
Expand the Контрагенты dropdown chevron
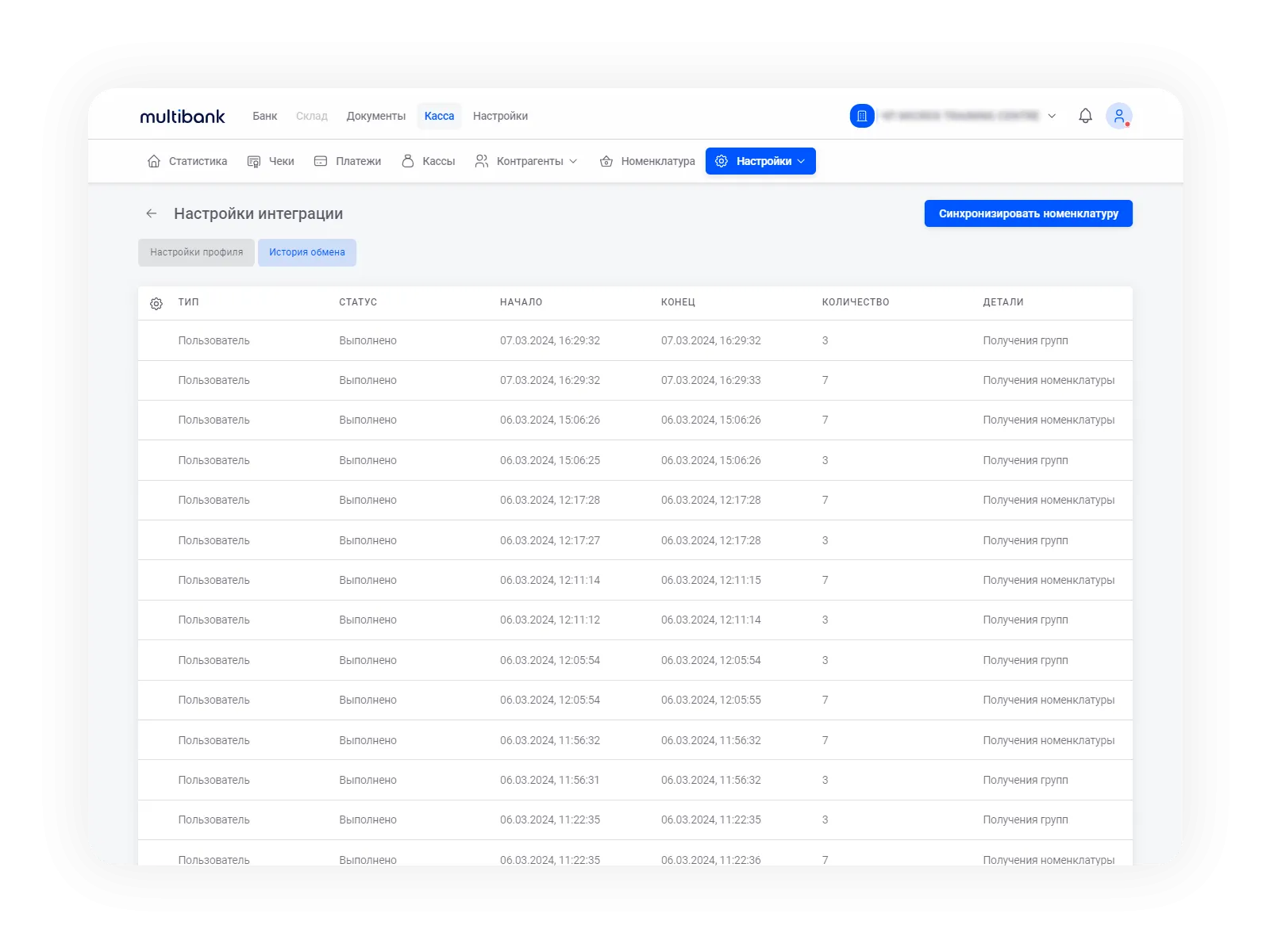click(573, 161)
